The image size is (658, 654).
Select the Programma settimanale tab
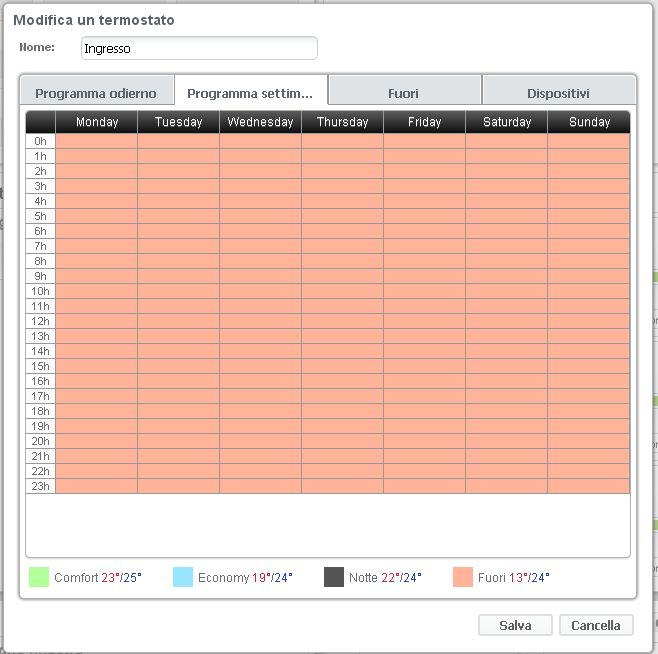click(250, 93)
